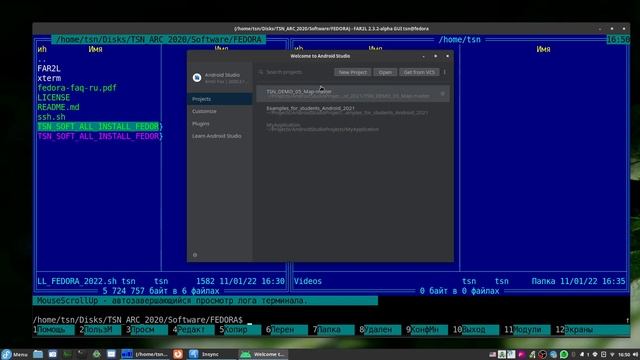Screen dimensions: 640x360
Task: Click the Videos folder status line
Action: tap(460, 281)
